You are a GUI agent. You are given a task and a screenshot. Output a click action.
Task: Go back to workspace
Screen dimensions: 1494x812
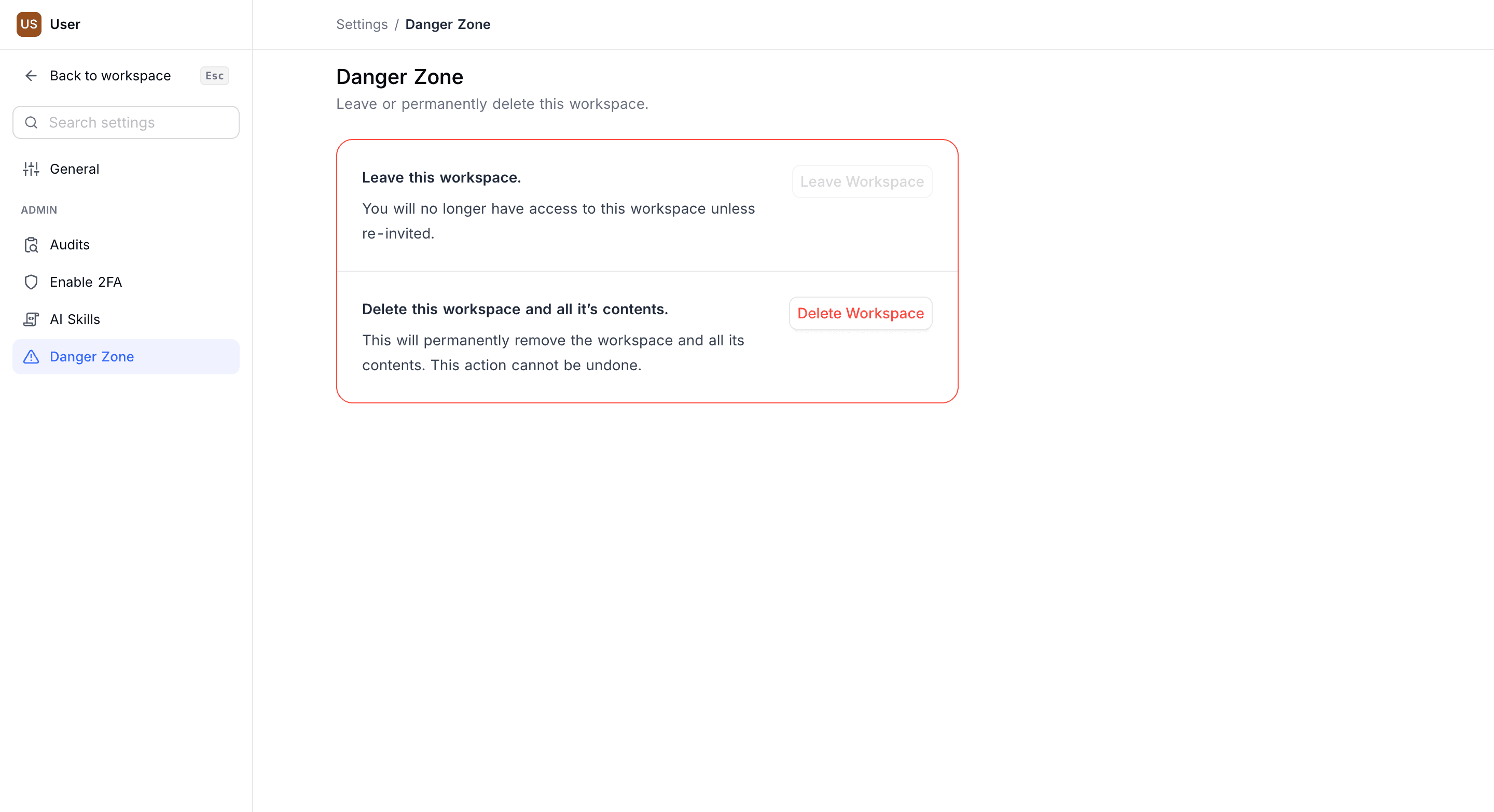[x=126, y=76]
